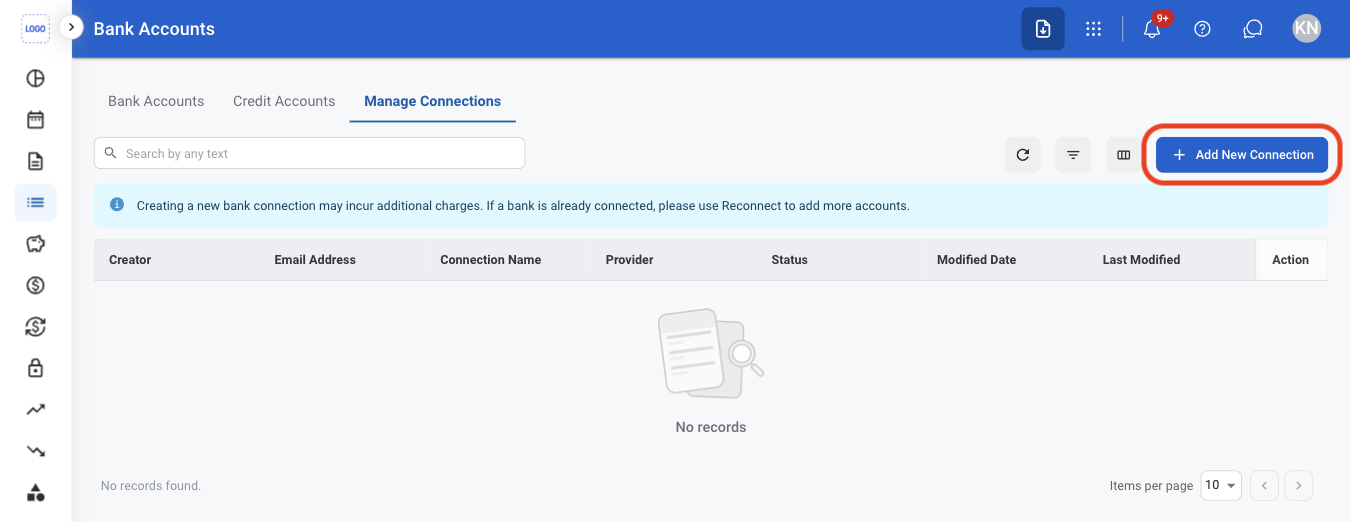Focus the Search by any text field
The height and width of the screenshot is (522, 1350).
click(309, 153)
